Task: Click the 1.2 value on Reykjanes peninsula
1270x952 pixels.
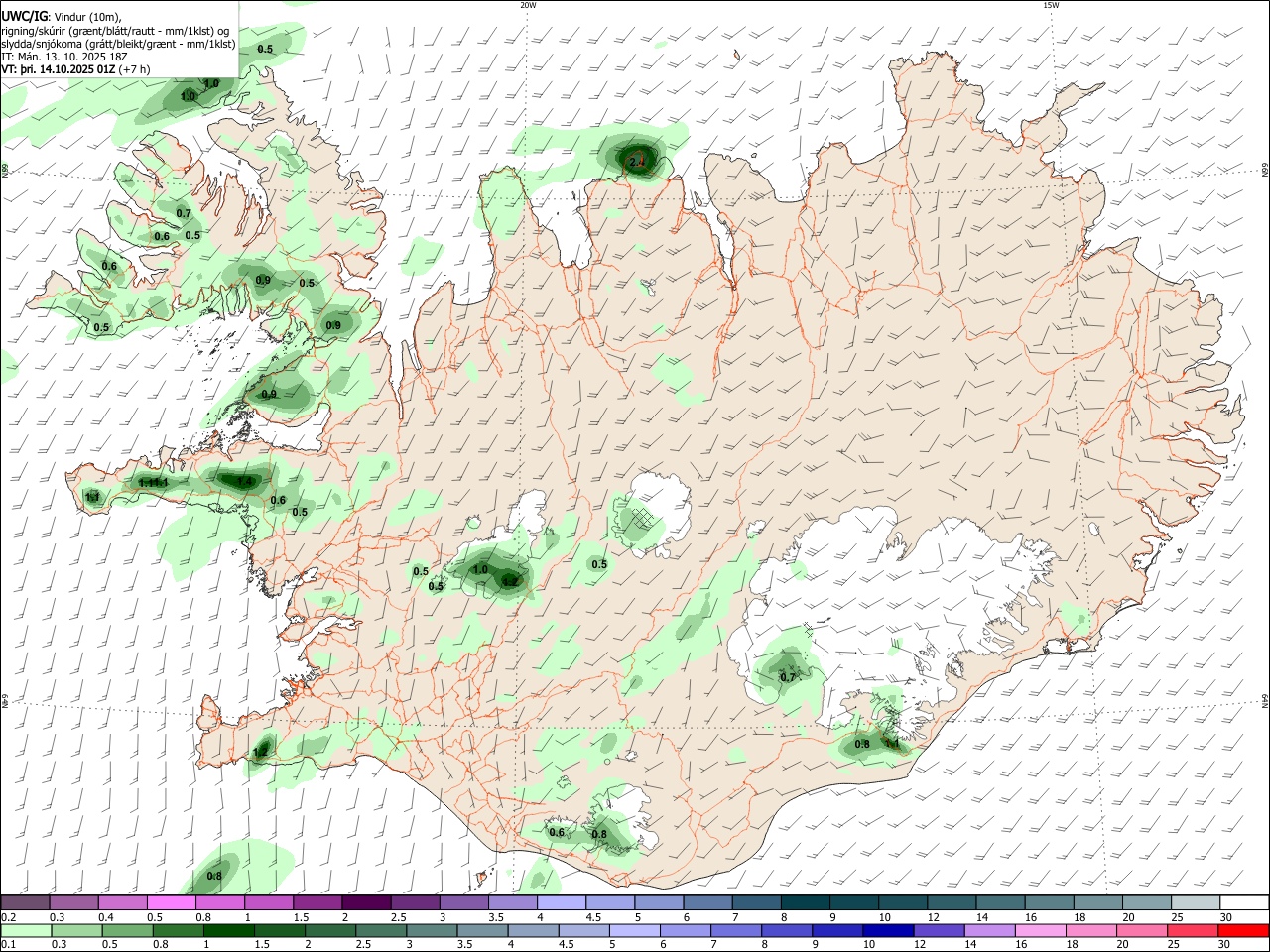Action: coord(260,753)
